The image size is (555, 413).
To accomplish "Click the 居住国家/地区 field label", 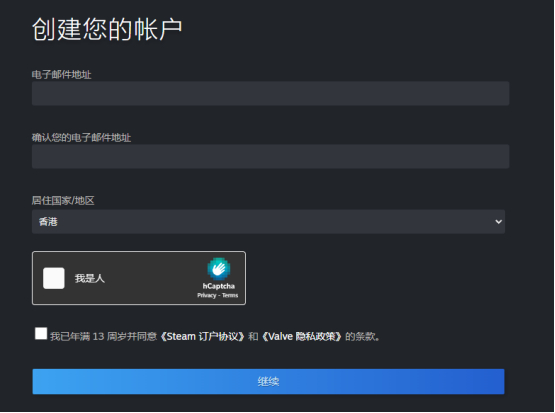I will (x=63, y=201).
